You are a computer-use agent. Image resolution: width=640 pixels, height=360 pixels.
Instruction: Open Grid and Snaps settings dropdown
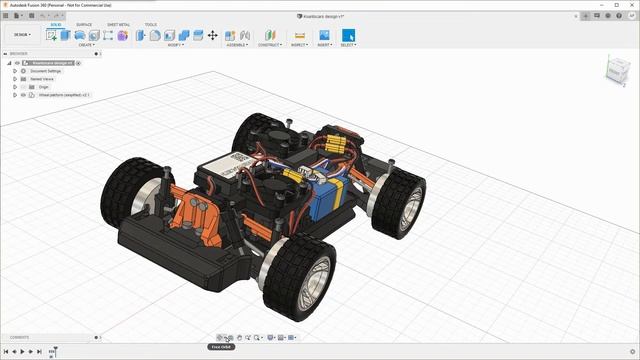[282, 338]
